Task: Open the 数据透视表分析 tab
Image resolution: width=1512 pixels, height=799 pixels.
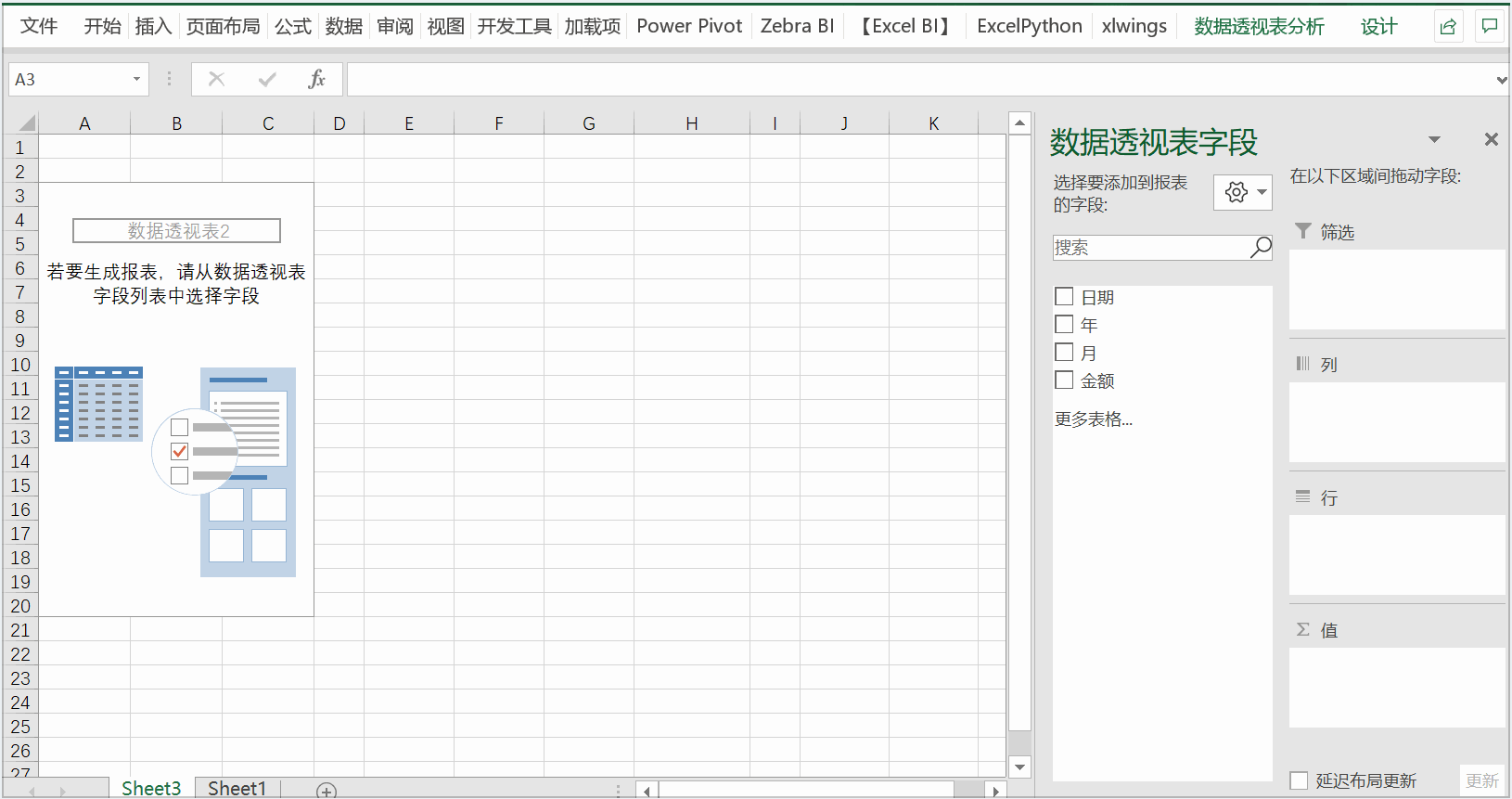Action: [x=1259, y=26]
